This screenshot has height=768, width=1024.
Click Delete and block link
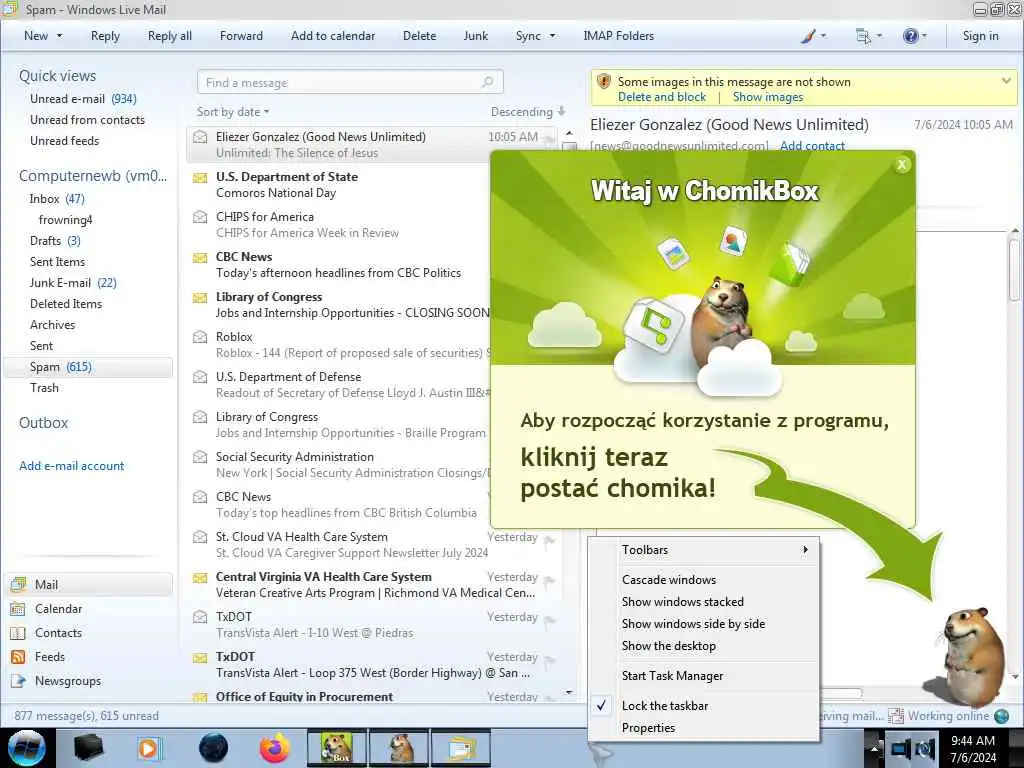[x=662, y=97]
